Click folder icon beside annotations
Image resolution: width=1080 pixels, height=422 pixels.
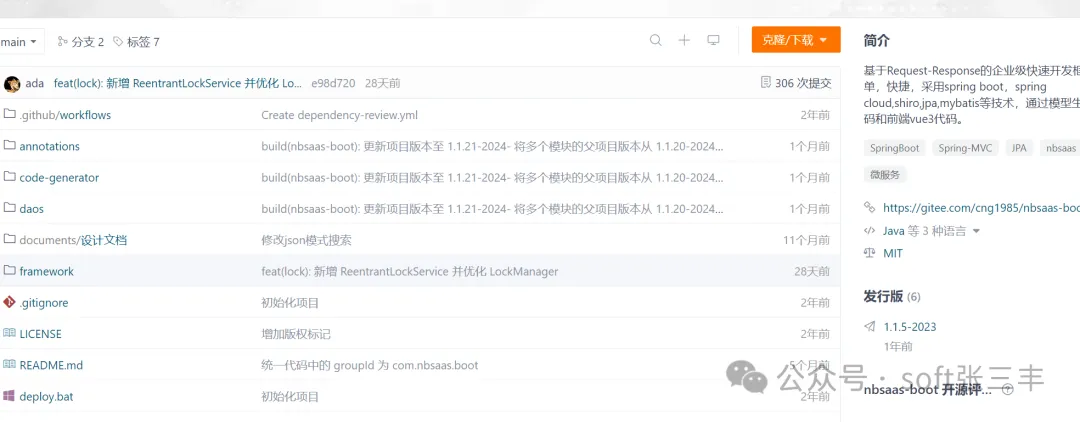point(9,145)
